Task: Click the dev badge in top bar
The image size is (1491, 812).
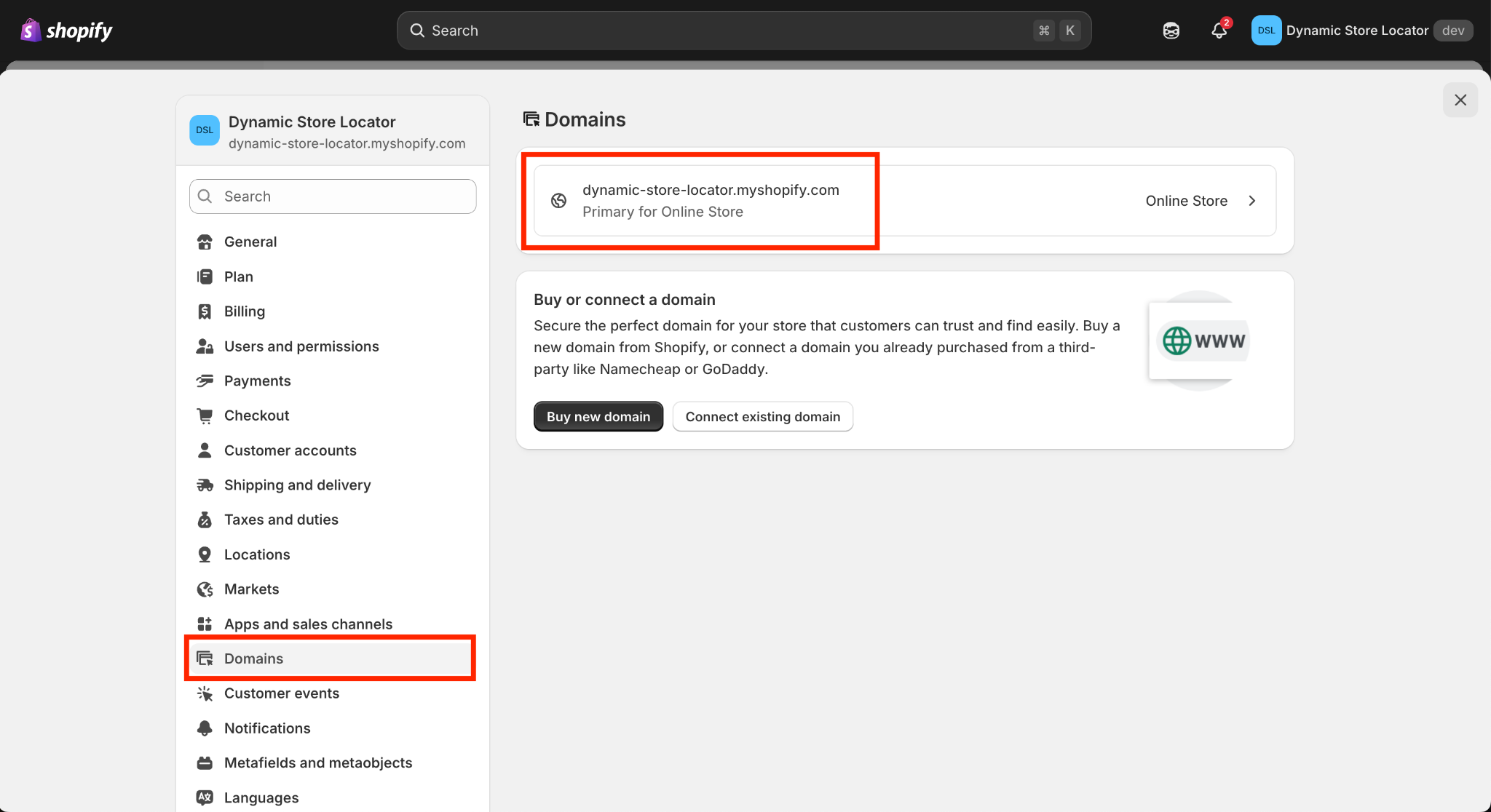Action: pyautogui.click(x=1453, y=31)
